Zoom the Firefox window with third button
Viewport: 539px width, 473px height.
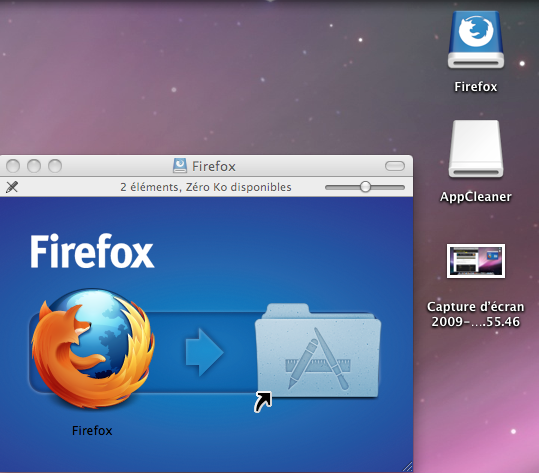[x=55, y=166]
